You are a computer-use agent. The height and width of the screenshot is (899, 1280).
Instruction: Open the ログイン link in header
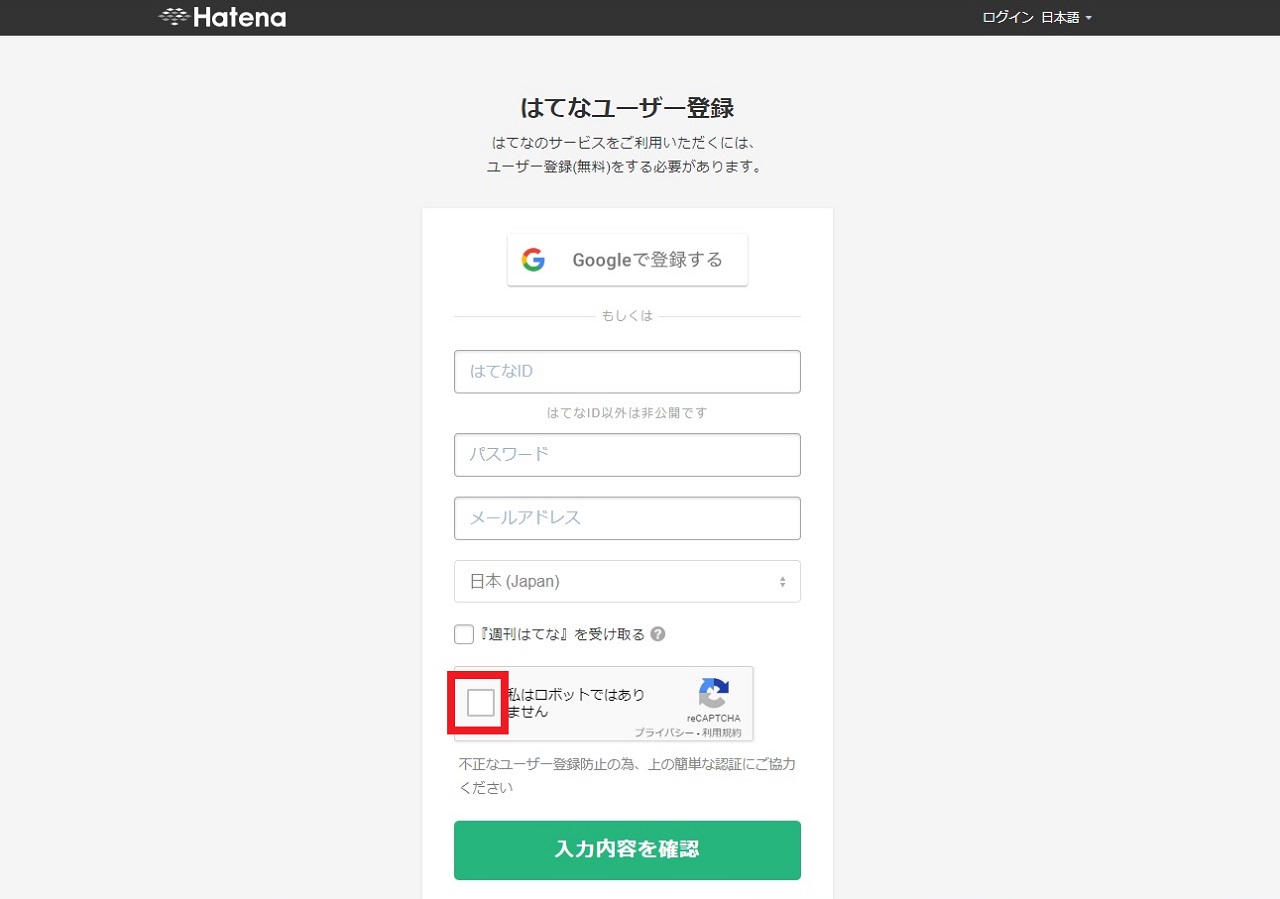pos(1008,17)
